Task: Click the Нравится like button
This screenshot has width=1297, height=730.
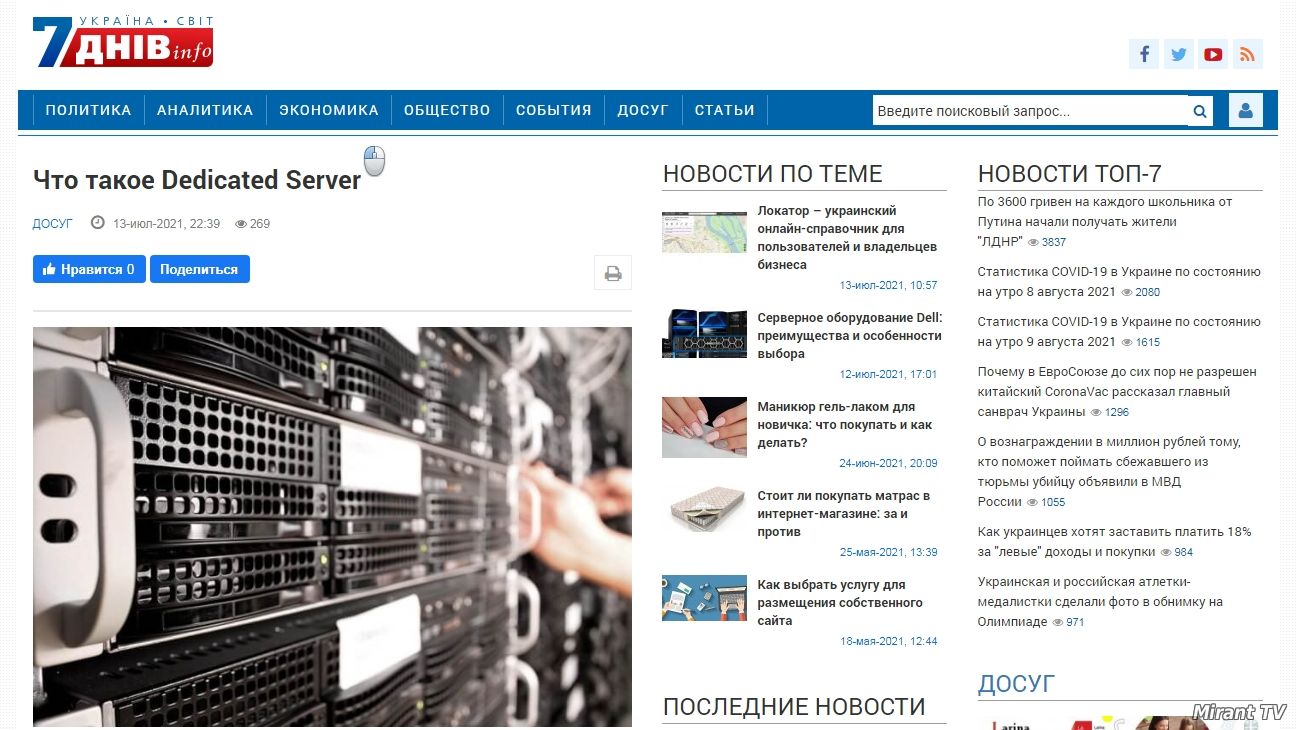Action: [x=89, y=269]
